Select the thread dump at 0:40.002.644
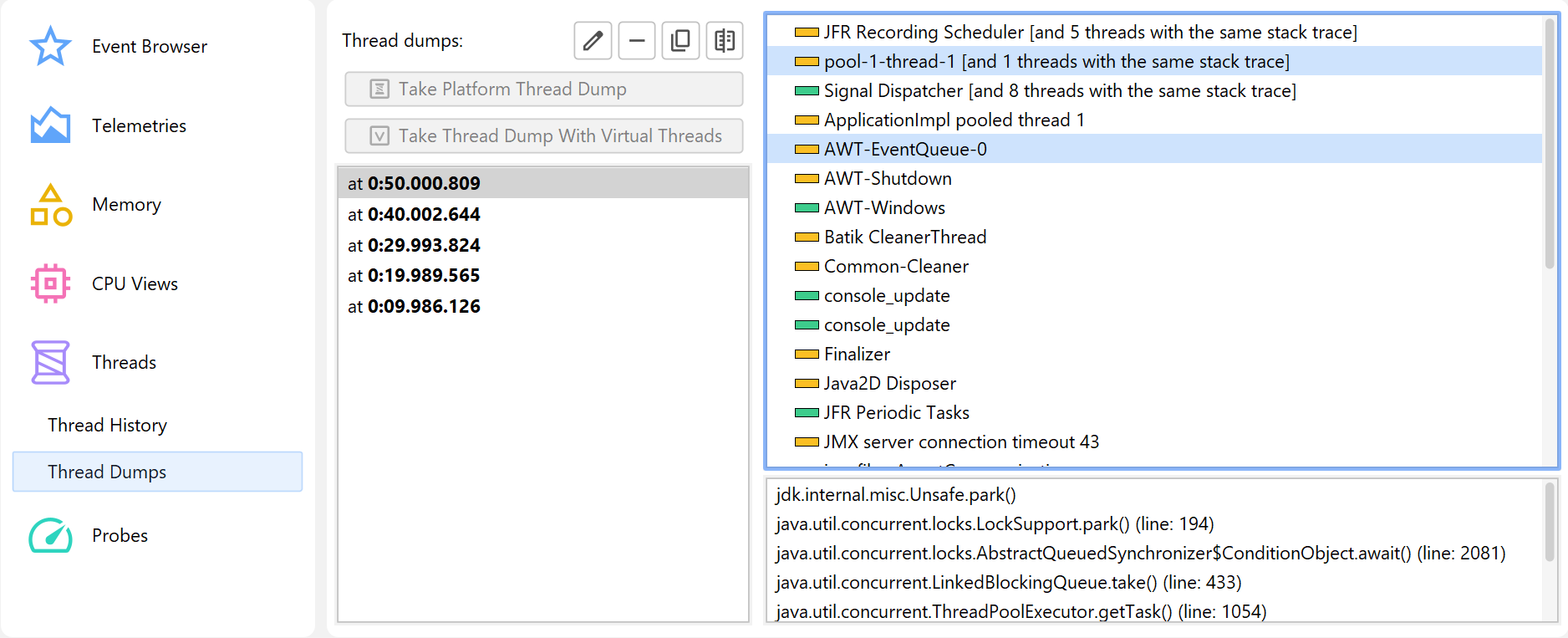This screenshot has width=1568, height=638. click(x=414, y=214)
